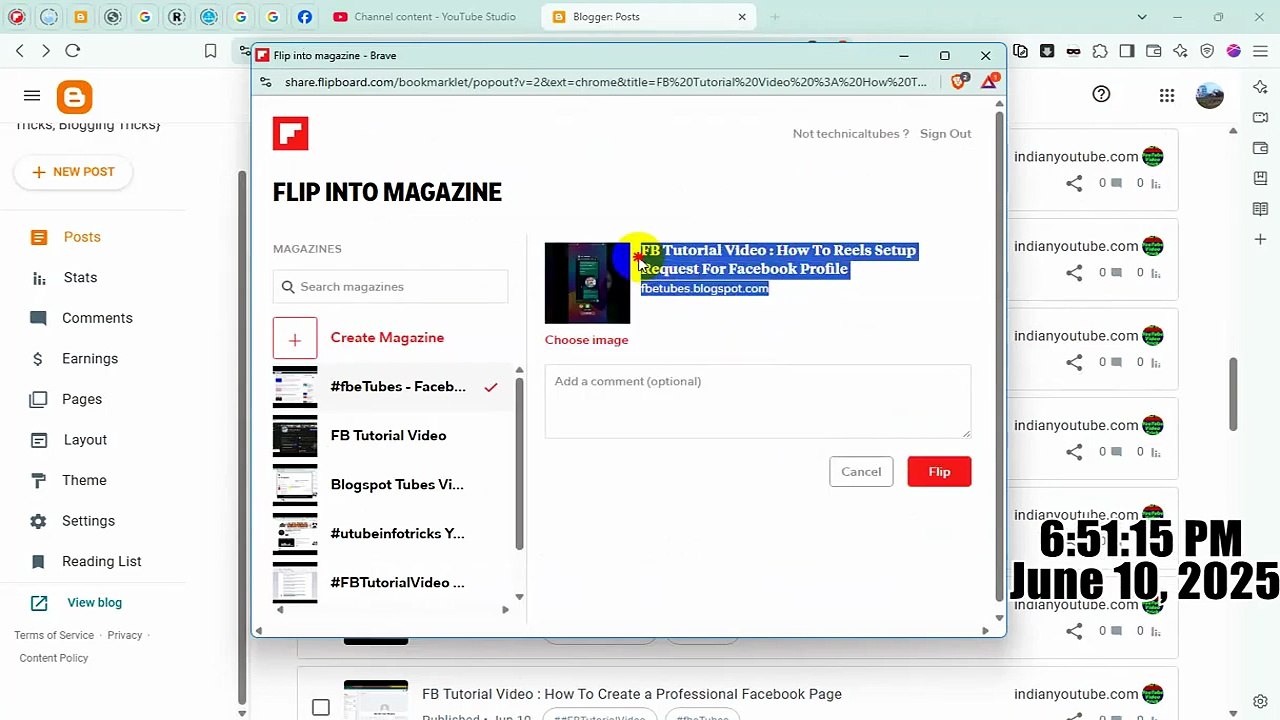This screenshot has height=720, width=1280.
Task: Switch to the pinned Facebook tab
Action: (x=305, y=17)
